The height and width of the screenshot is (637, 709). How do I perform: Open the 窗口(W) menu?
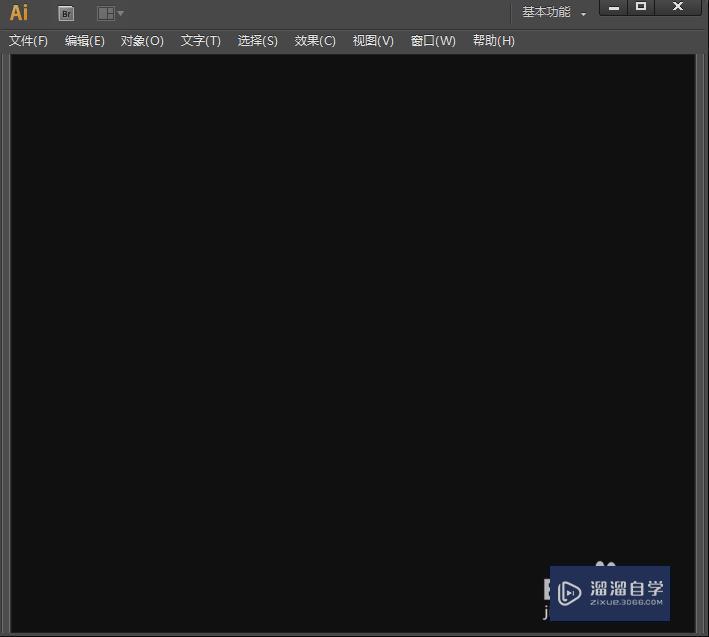(x=433, y=41)
